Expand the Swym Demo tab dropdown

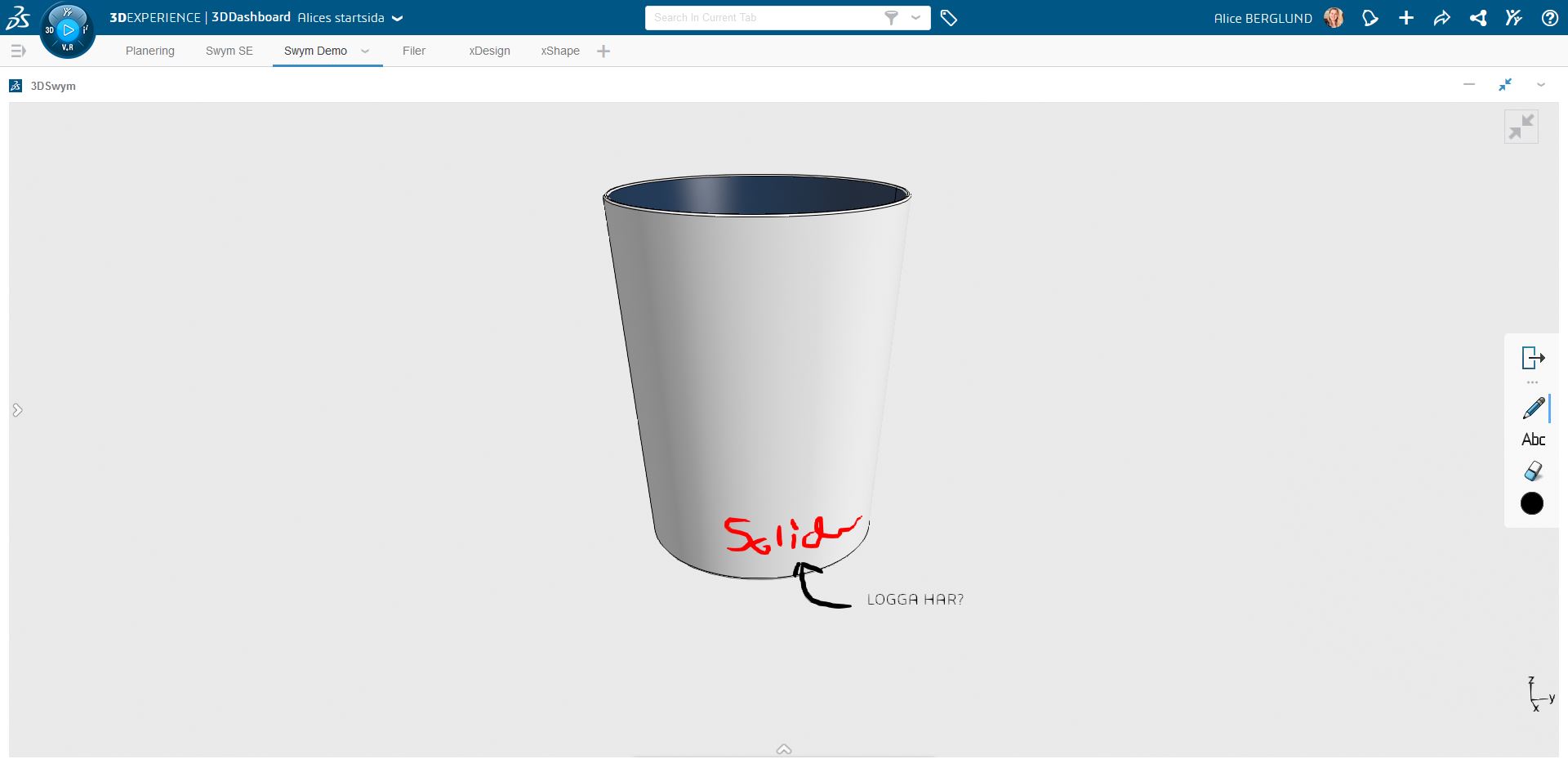pyautogui.click(x=365, y=51)
